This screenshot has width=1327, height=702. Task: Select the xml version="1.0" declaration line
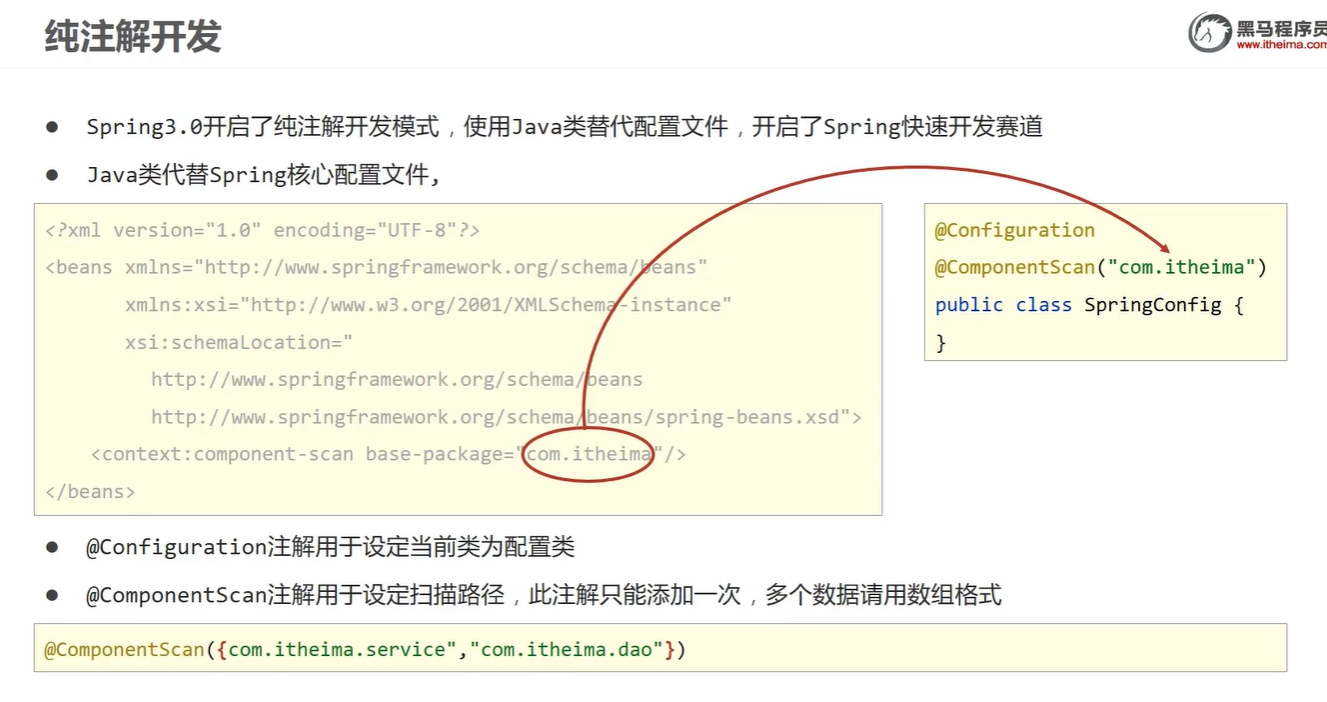(263, 230)
